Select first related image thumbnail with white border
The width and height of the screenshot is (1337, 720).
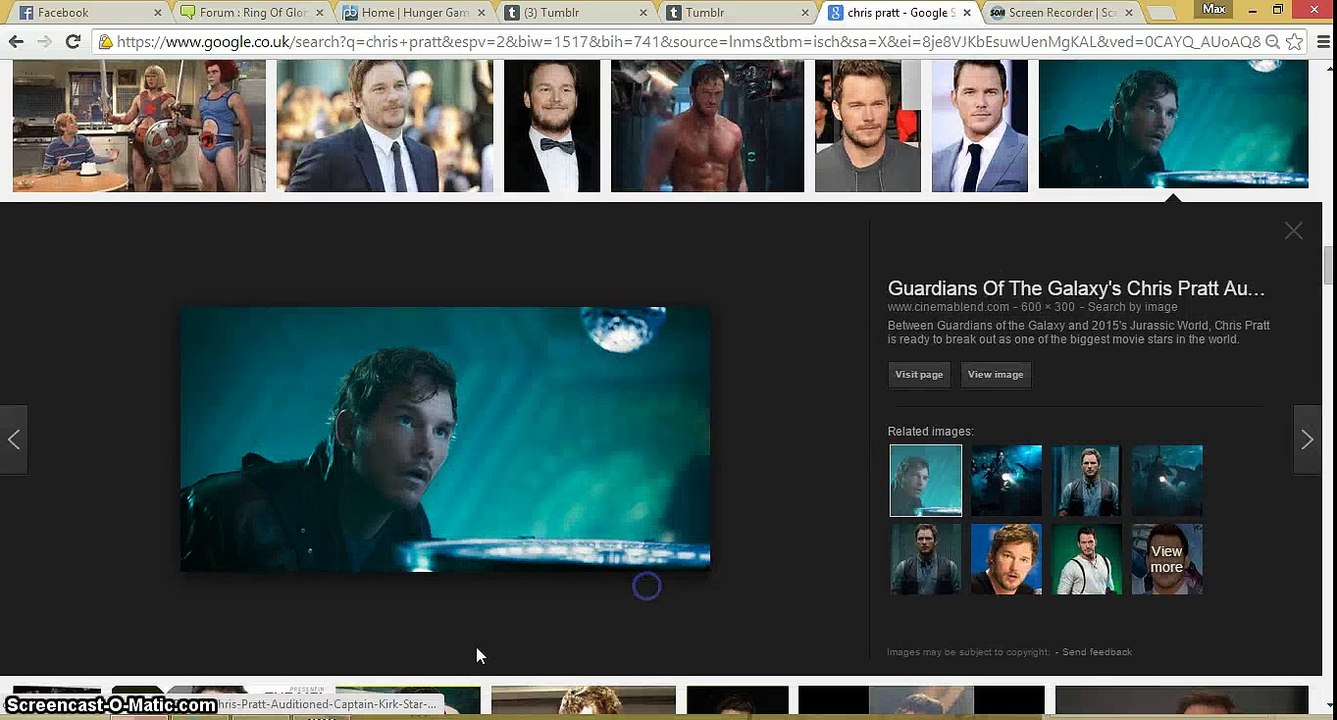[x=925, y=480]
